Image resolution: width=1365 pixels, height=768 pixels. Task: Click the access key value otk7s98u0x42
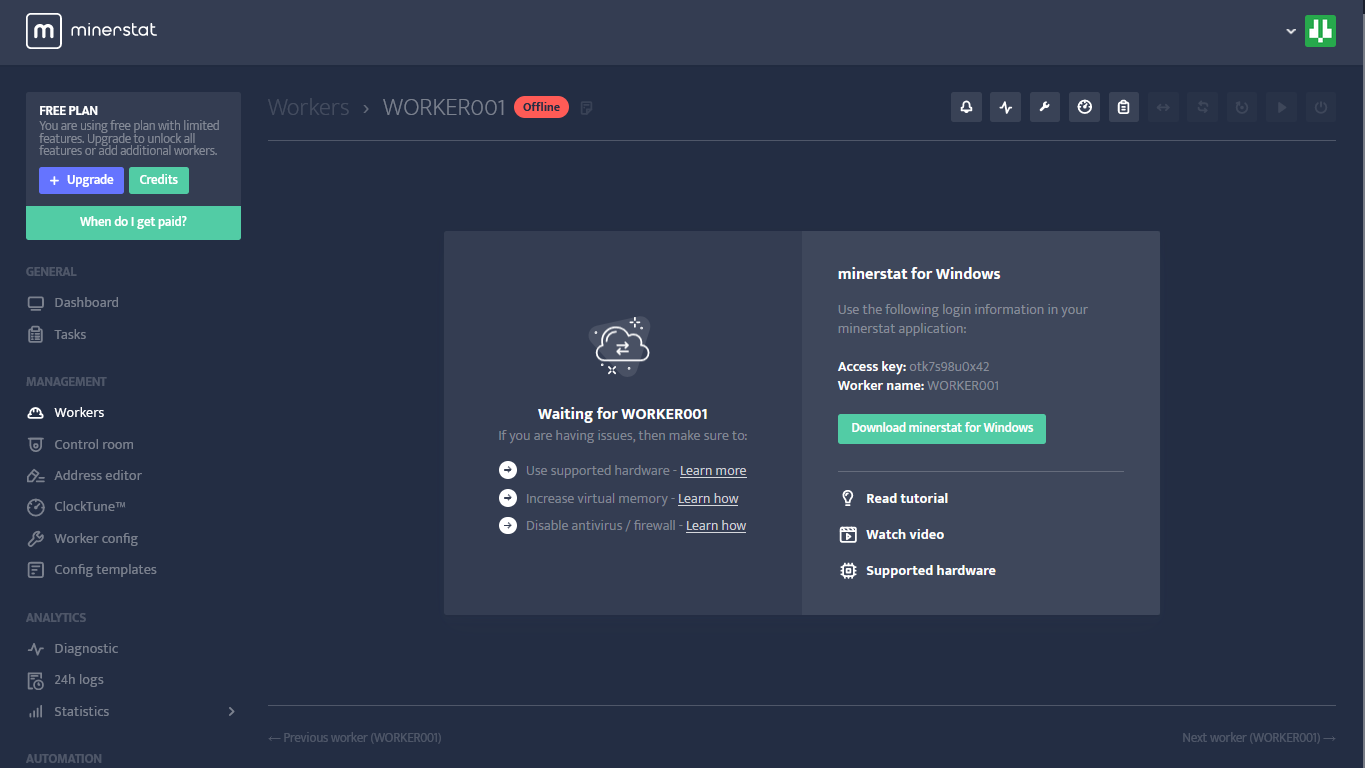949,367
